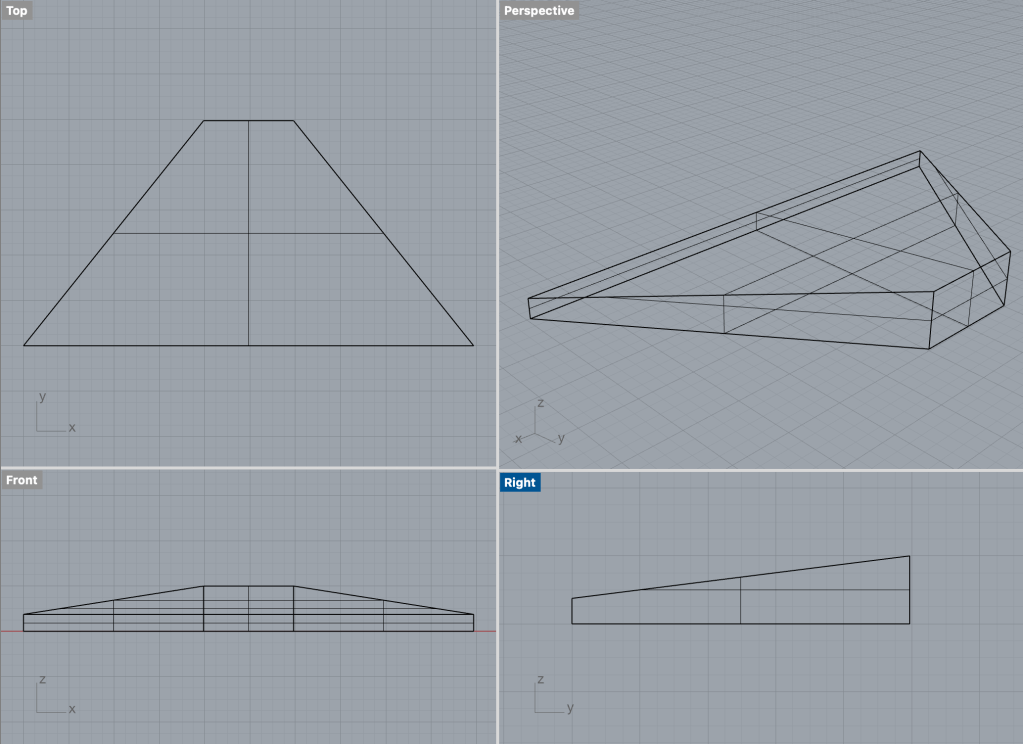The height and width of the screenshot is (744, 1023).
Task: Pick the short left edge in Right view
Action: [572, 611]
